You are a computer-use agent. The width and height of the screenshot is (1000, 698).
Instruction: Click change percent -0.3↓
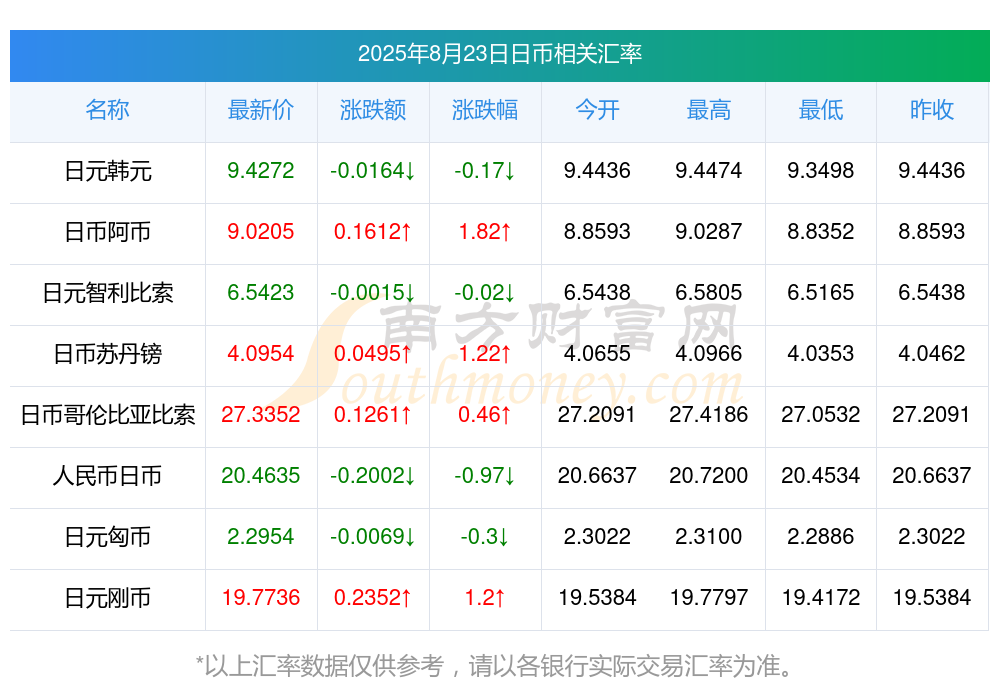click(x=485, y=536)
